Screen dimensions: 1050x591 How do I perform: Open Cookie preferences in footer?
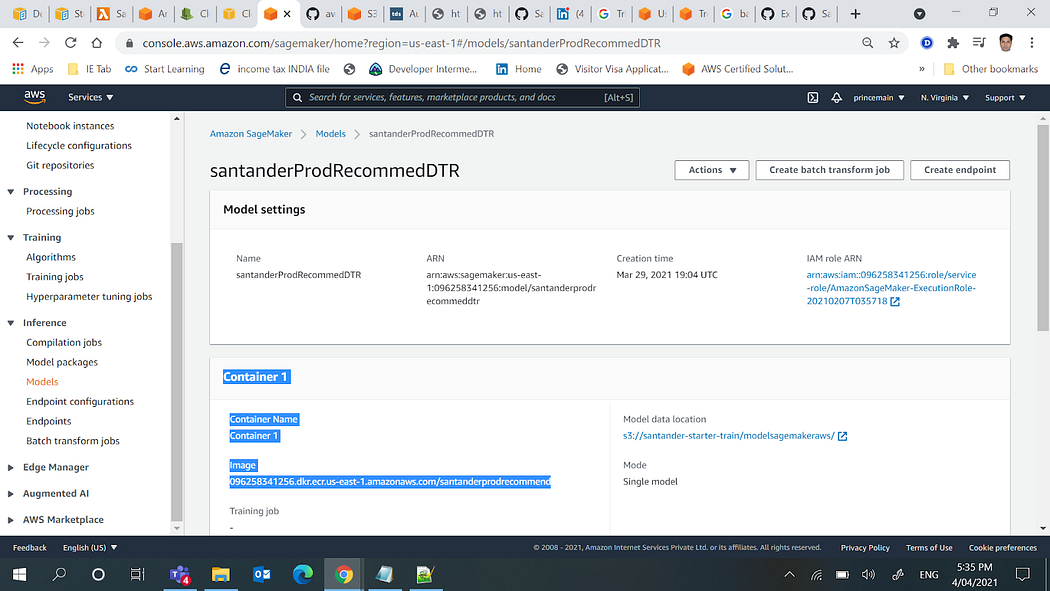[1002, 547]
